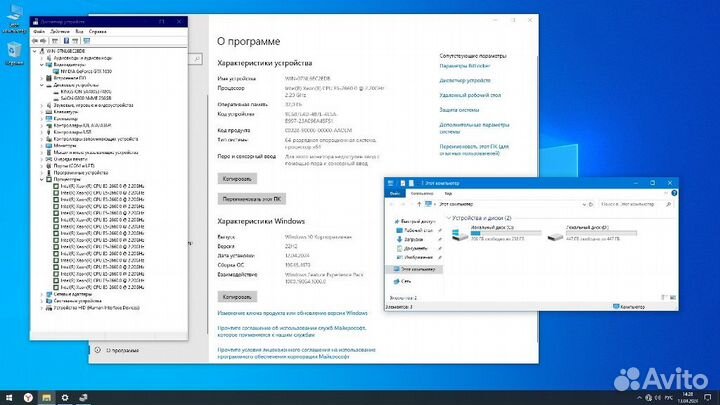
Task: Expand the Контроллеры запоминающих устройств category
Action: 42,139
